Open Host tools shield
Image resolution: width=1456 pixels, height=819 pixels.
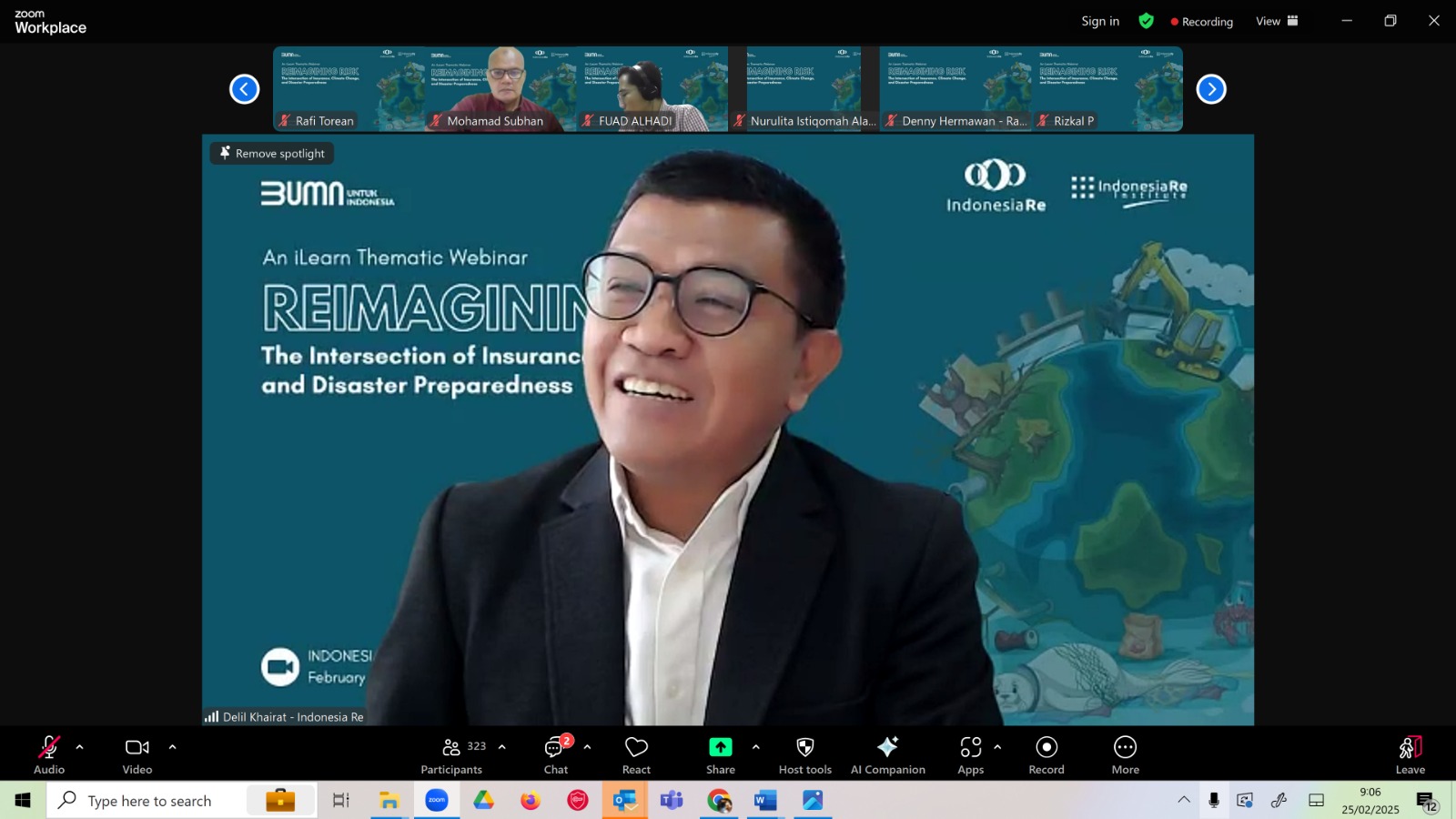click(x=805, y=755)
